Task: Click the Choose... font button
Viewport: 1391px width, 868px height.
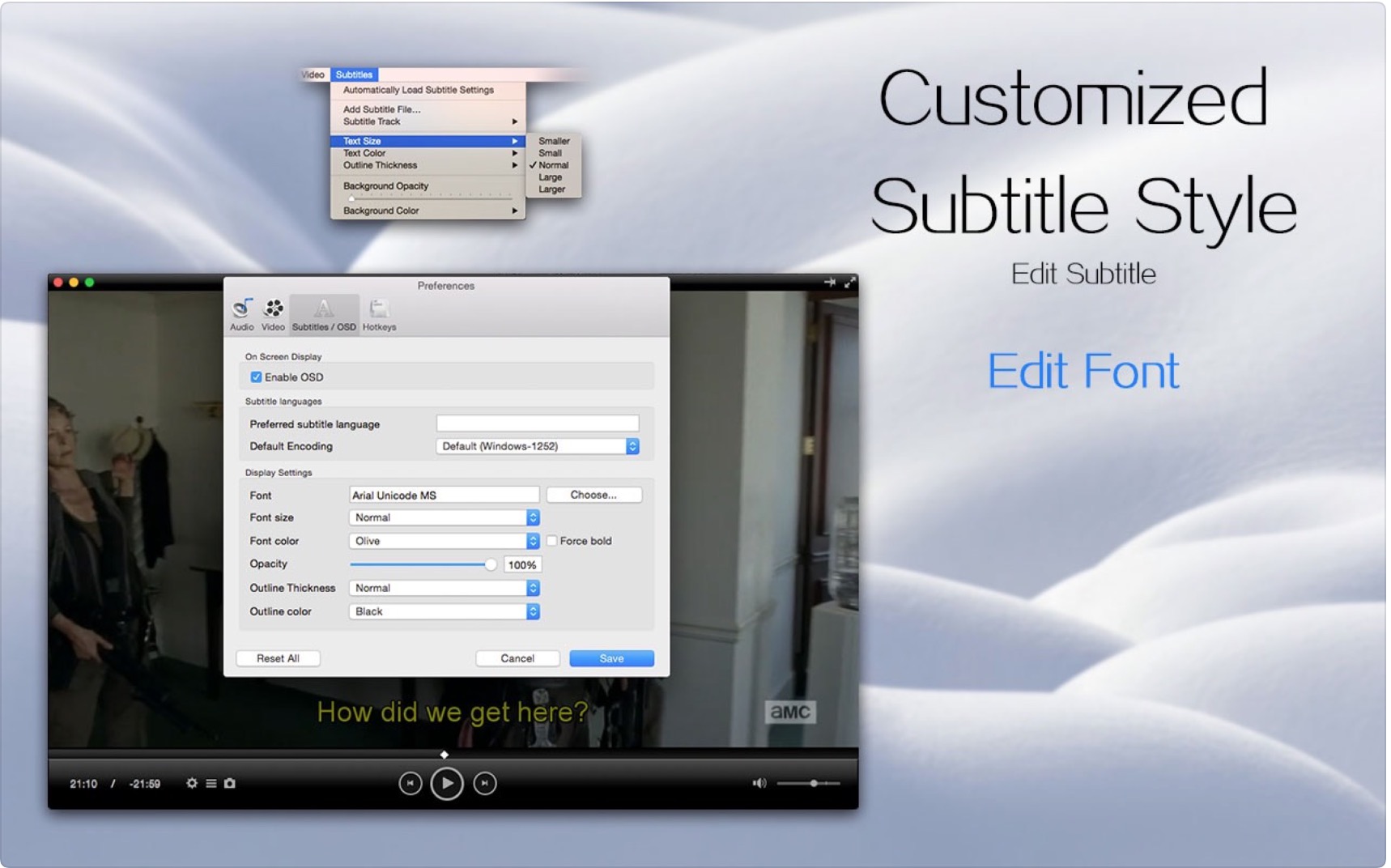Action: click(593, 495)
